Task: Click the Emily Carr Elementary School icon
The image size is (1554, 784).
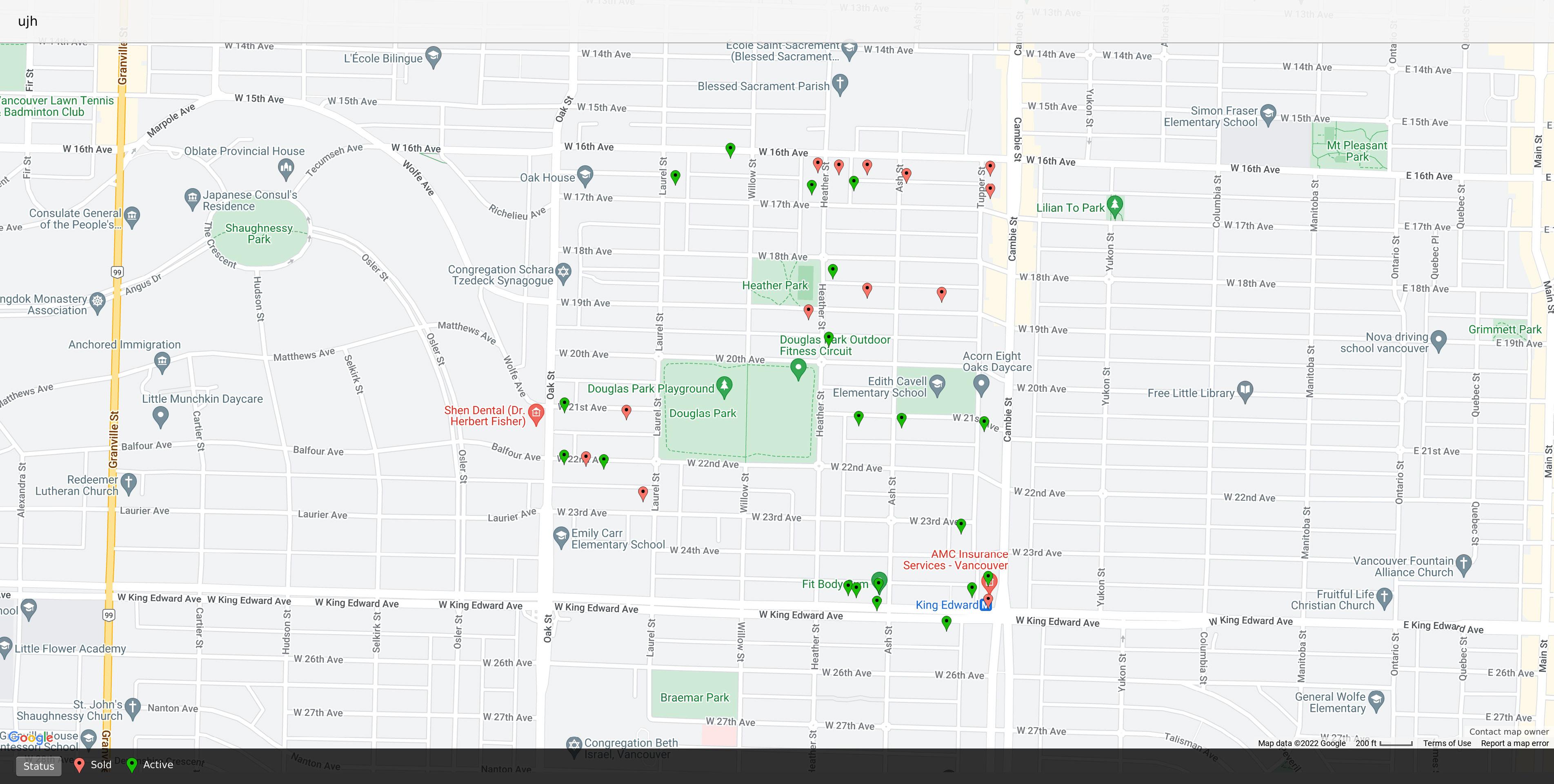Action: pos(561,535)
